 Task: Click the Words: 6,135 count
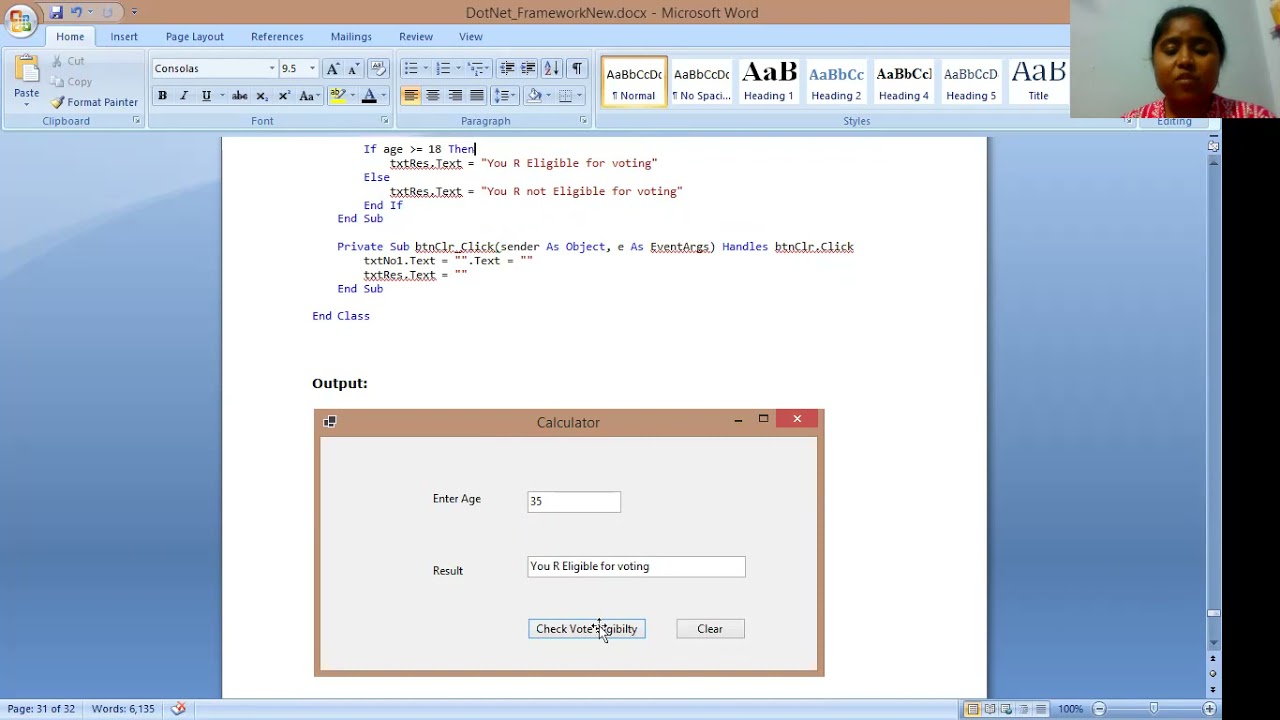pyautogui.click(x=123, y=709)
